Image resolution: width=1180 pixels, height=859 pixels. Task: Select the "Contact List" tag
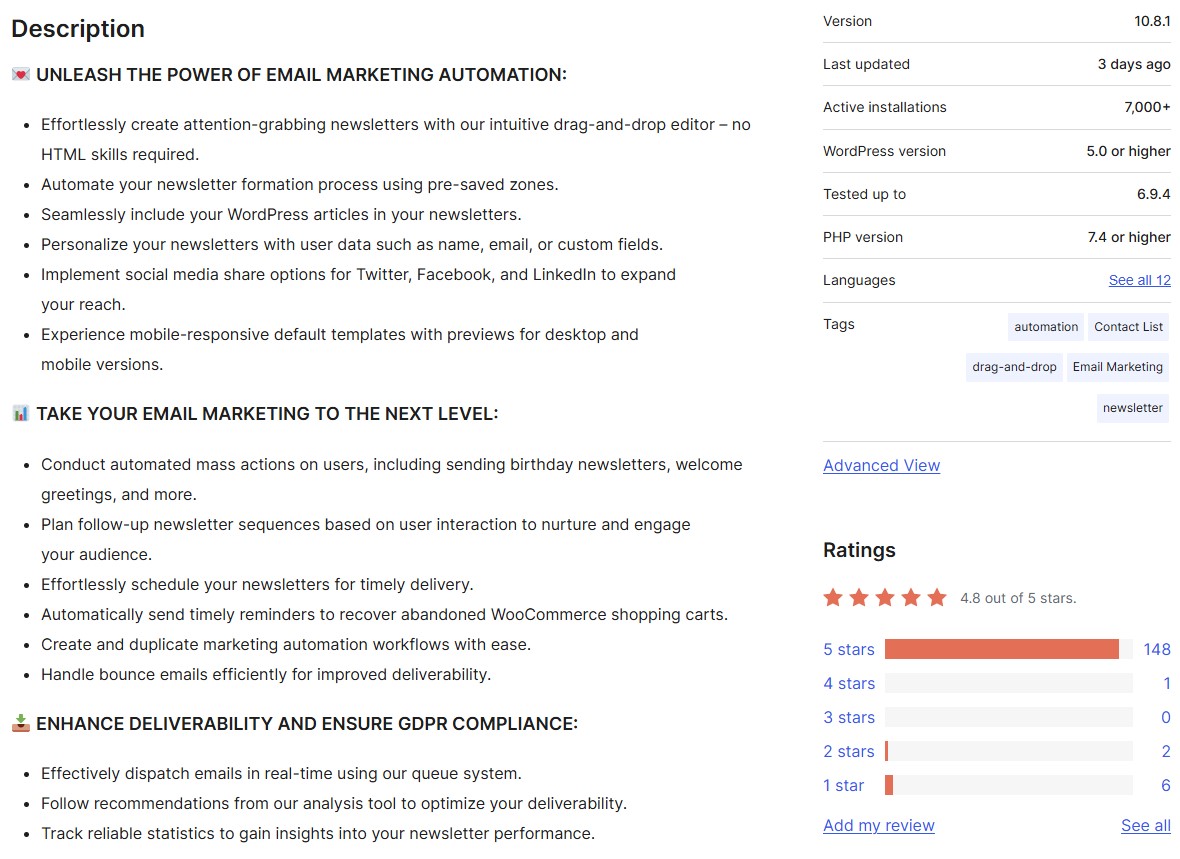click(1128, 326)
